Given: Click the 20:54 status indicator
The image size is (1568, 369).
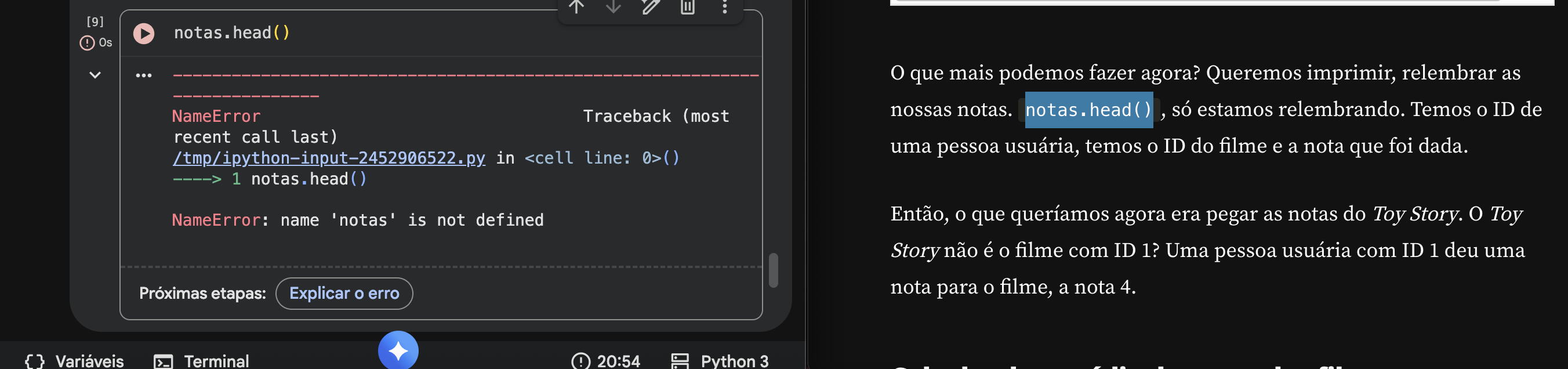Looking at the screenshot, I should (x=605, y=360).
